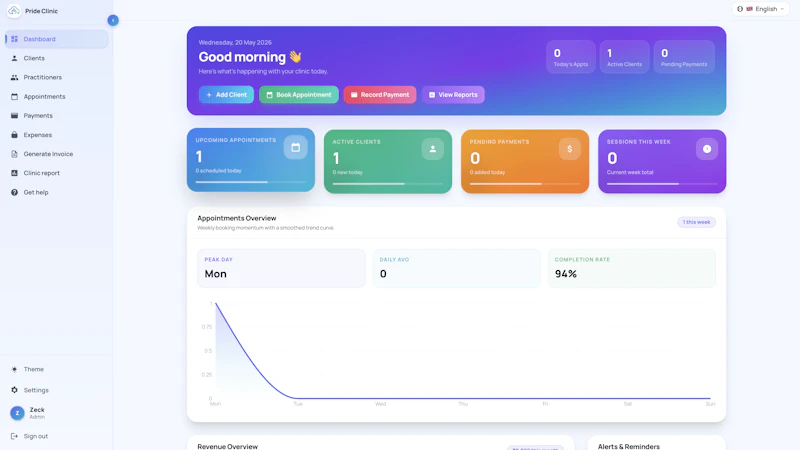800x450 pixels.
Task: Click the Add Client button
Action: 226,95
